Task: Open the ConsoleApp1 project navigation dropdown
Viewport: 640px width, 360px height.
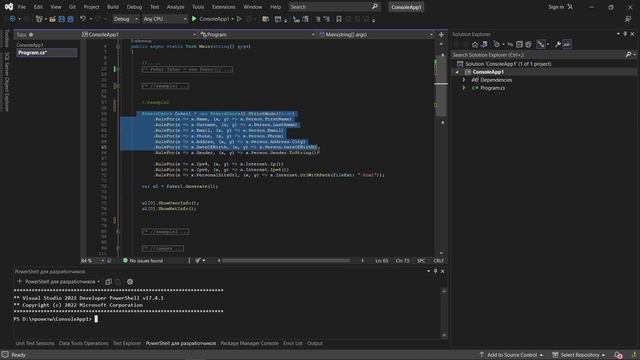Action: coord(139,35)
